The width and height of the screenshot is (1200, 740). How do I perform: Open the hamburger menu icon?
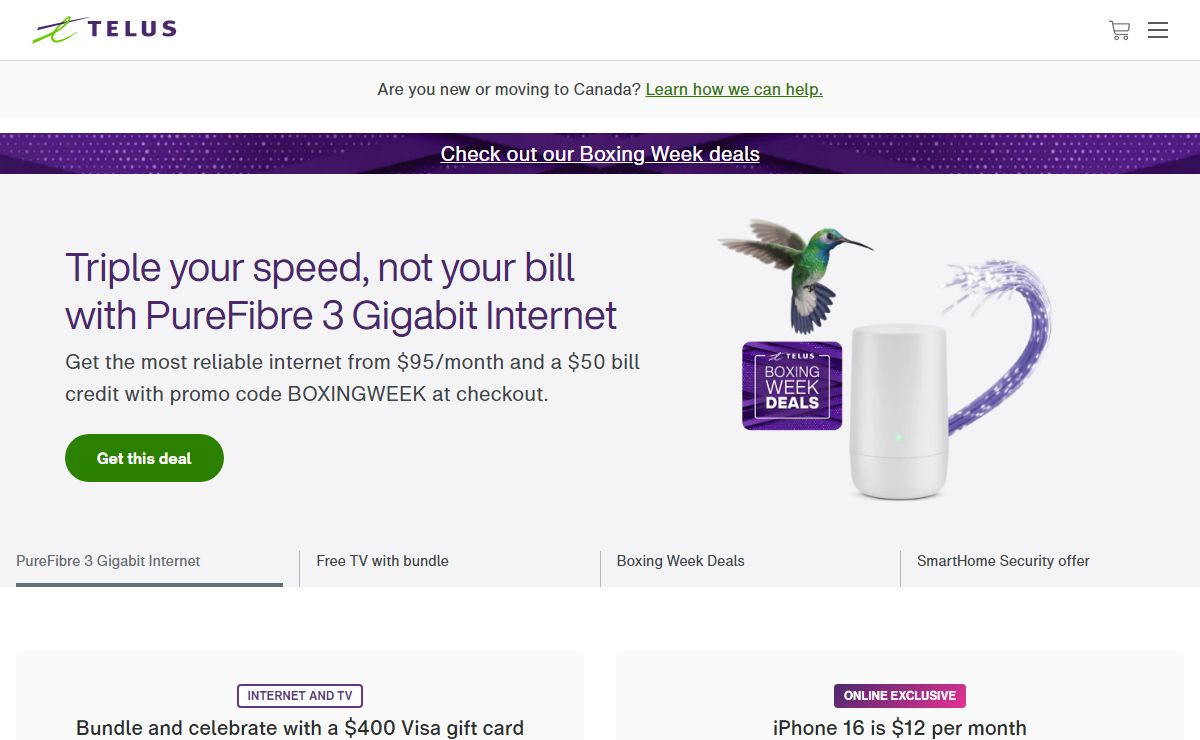[x=1158, y=30]
